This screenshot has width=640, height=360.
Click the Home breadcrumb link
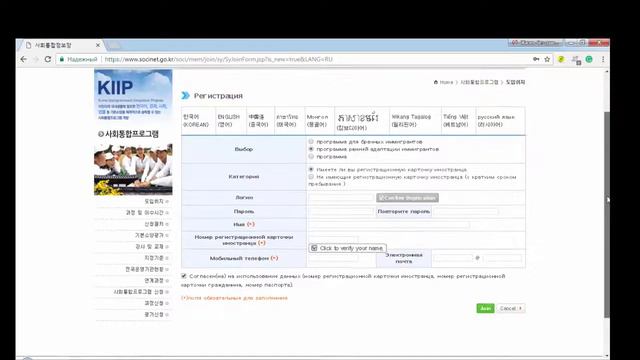446,82
